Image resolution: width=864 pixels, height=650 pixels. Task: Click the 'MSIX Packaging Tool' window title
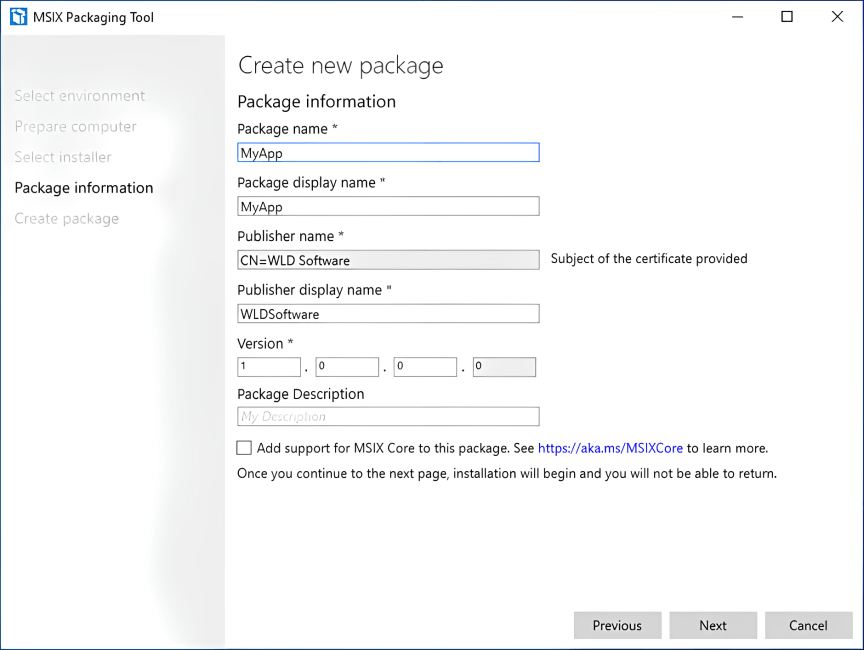click(93, 18)
